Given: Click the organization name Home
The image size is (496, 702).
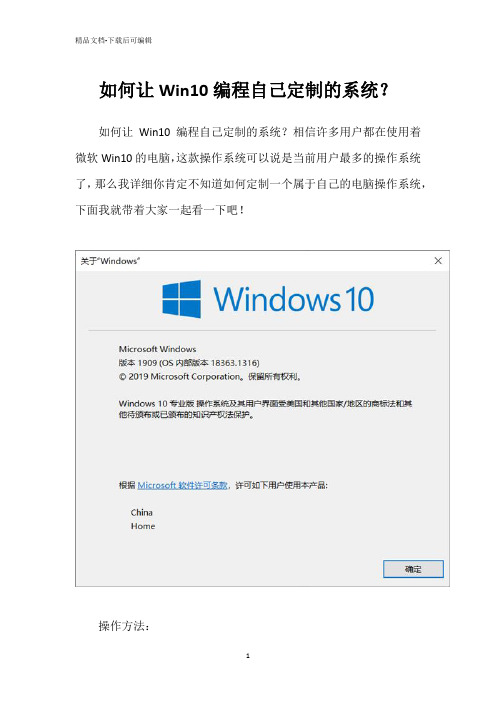Looking at the screenshot, I should [x=143, y=526].
